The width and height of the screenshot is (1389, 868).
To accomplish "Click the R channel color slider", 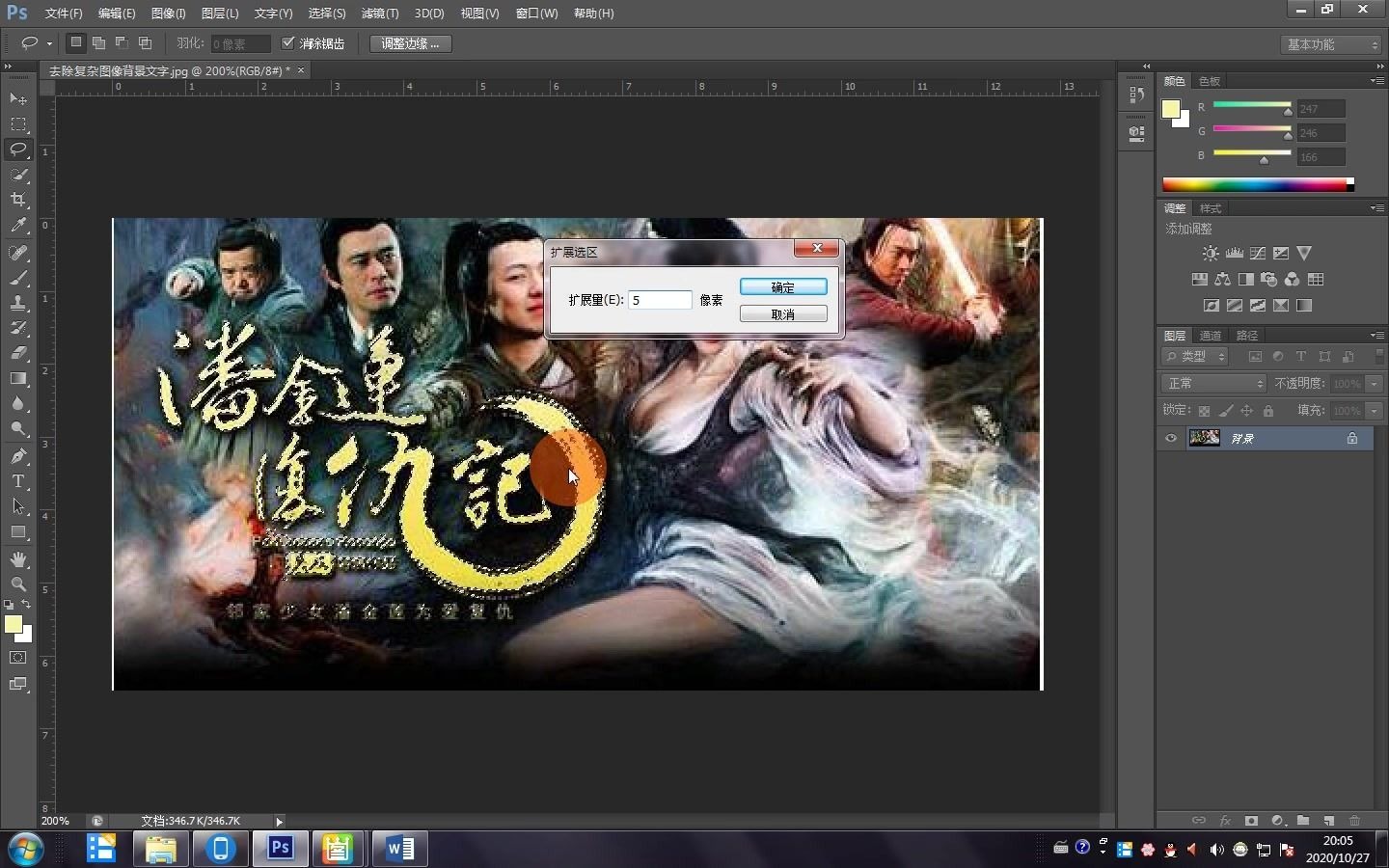I will click(x=1252, y=104).
